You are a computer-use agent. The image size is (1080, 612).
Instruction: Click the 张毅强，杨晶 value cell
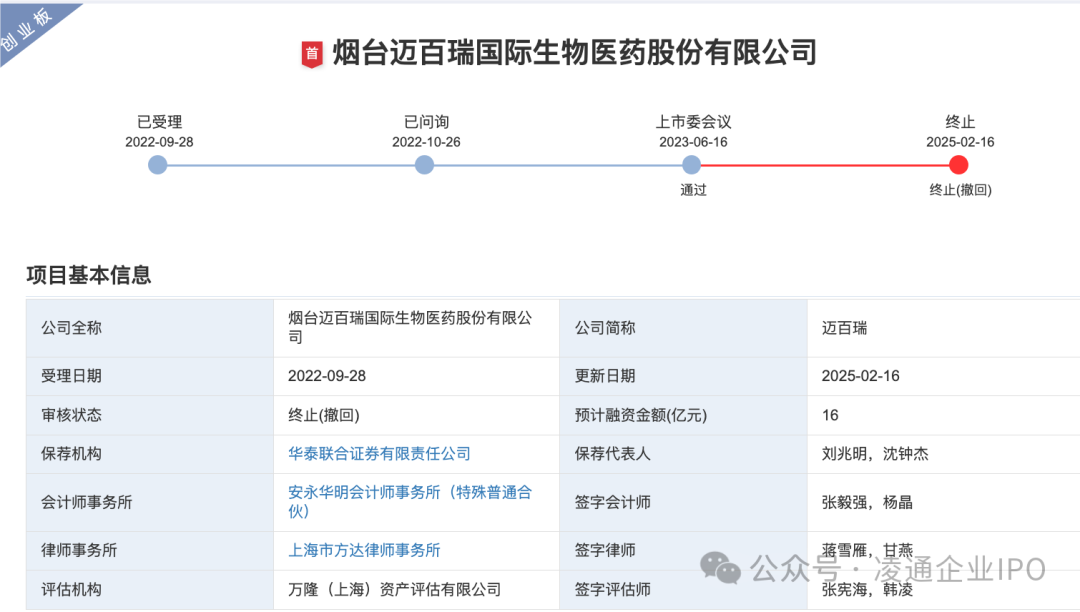point(944,502)
